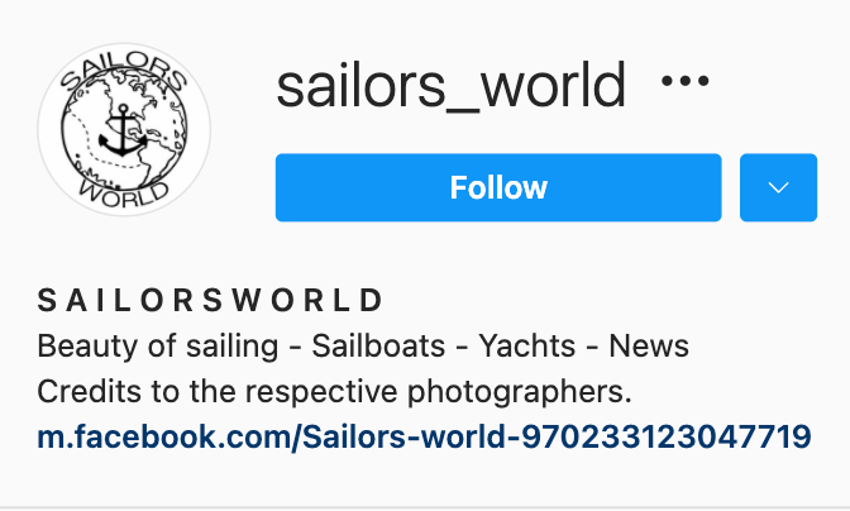
Task: Click the word News in the bio
Action: pos(648,345)
